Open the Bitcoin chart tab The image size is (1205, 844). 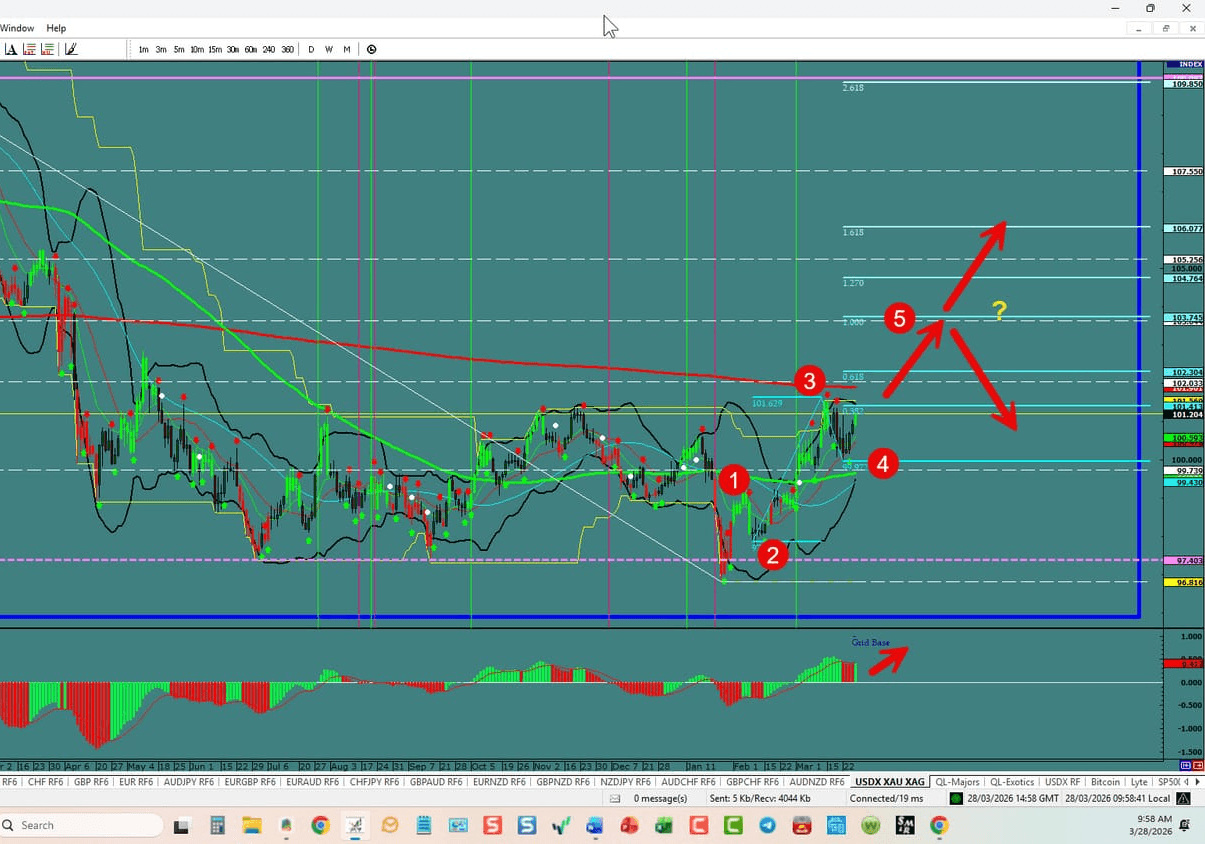click(x=1105, y=781)
